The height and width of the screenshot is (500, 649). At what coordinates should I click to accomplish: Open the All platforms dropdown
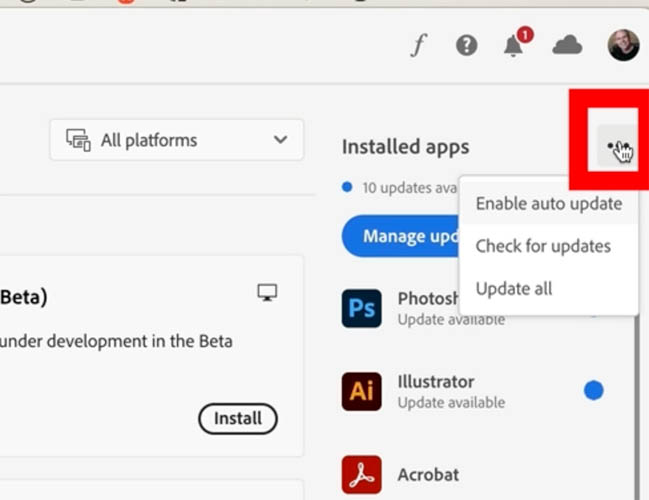pyautogui.click(x=177, y=140)
